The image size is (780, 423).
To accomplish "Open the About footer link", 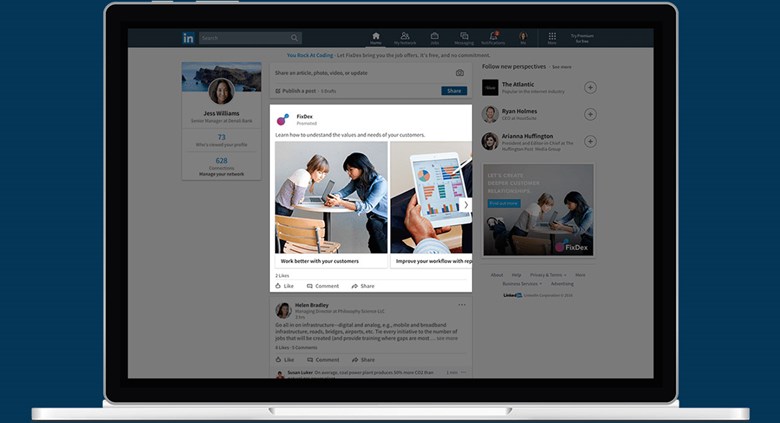I will [x=497, y=275].
